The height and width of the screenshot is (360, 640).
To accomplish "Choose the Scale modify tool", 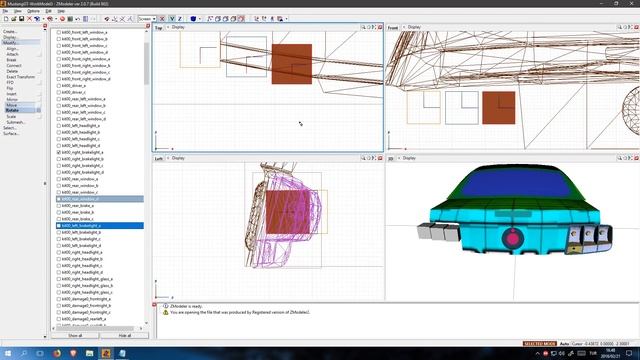I will pyautogui.click(x=11, y=116).
